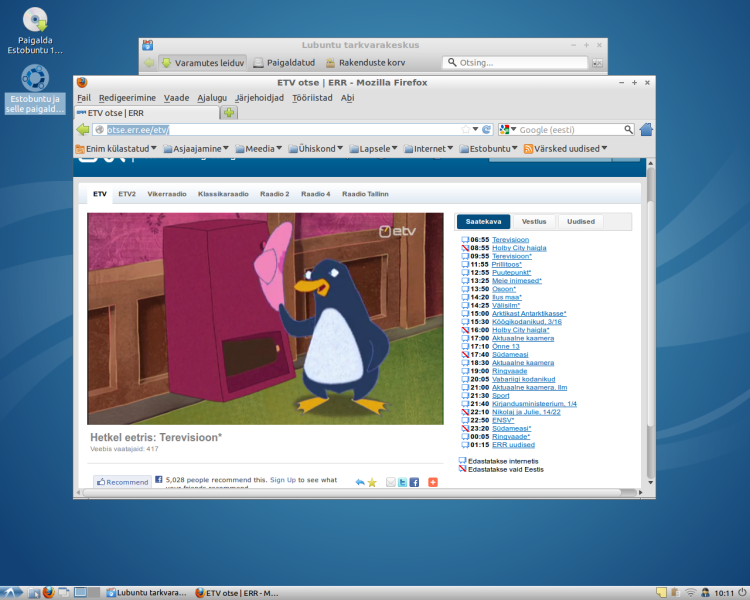Click Otsing search field in tarkvarakeskus

click(x=515, y=63)
